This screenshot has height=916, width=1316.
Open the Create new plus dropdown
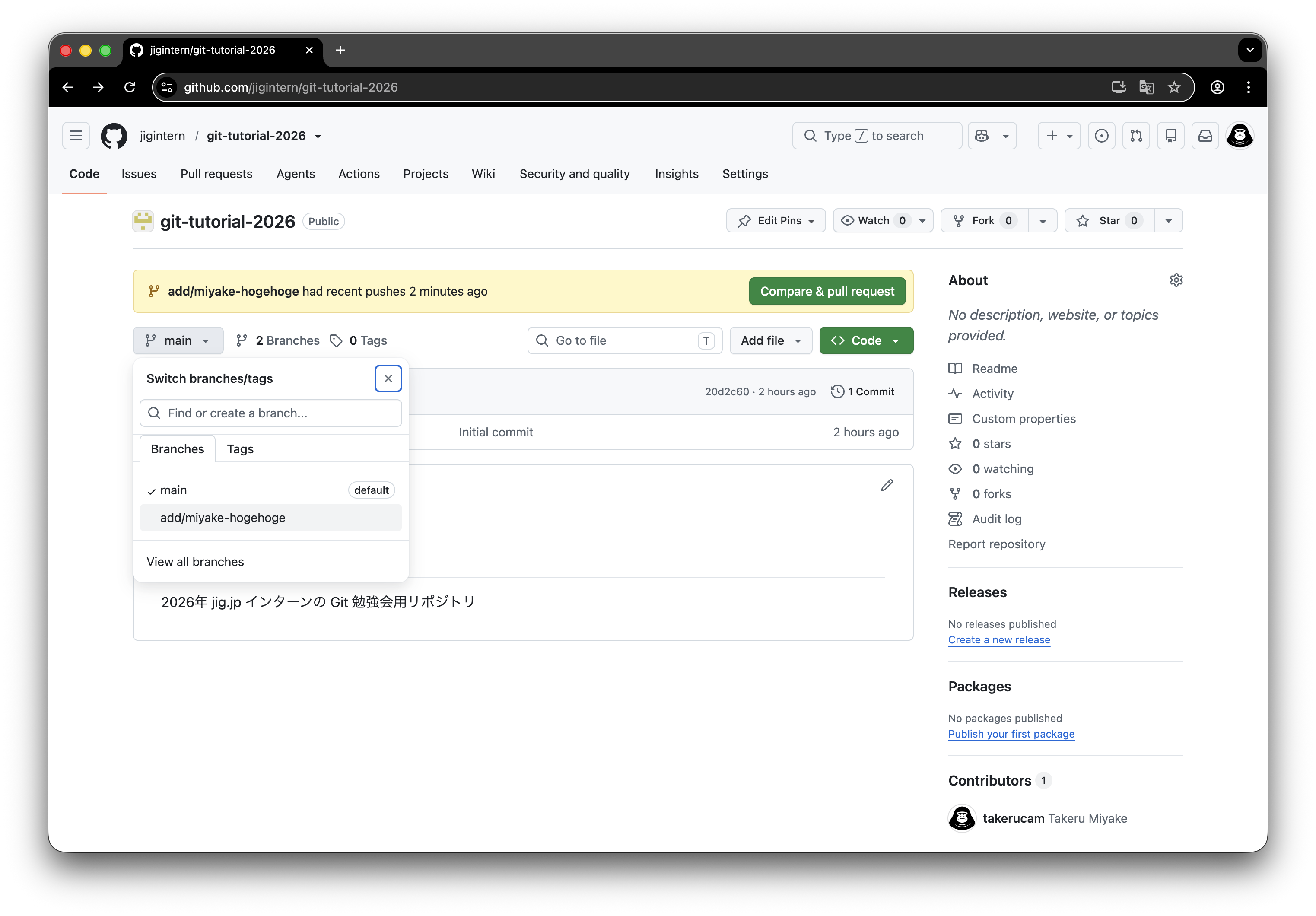1059,136
